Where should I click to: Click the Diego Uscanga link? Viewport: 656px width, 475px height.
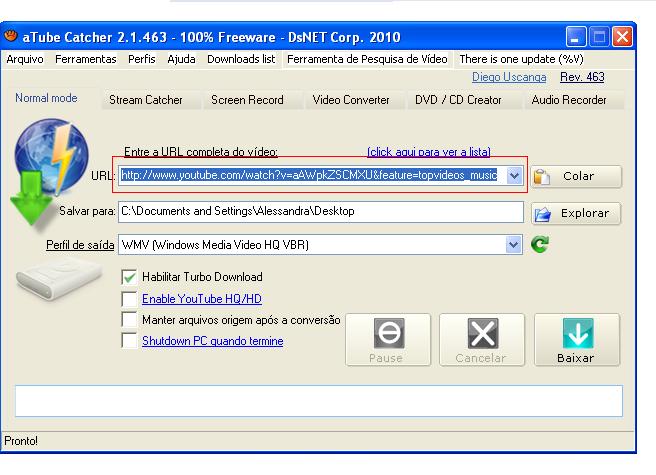[x=508, y=77]
